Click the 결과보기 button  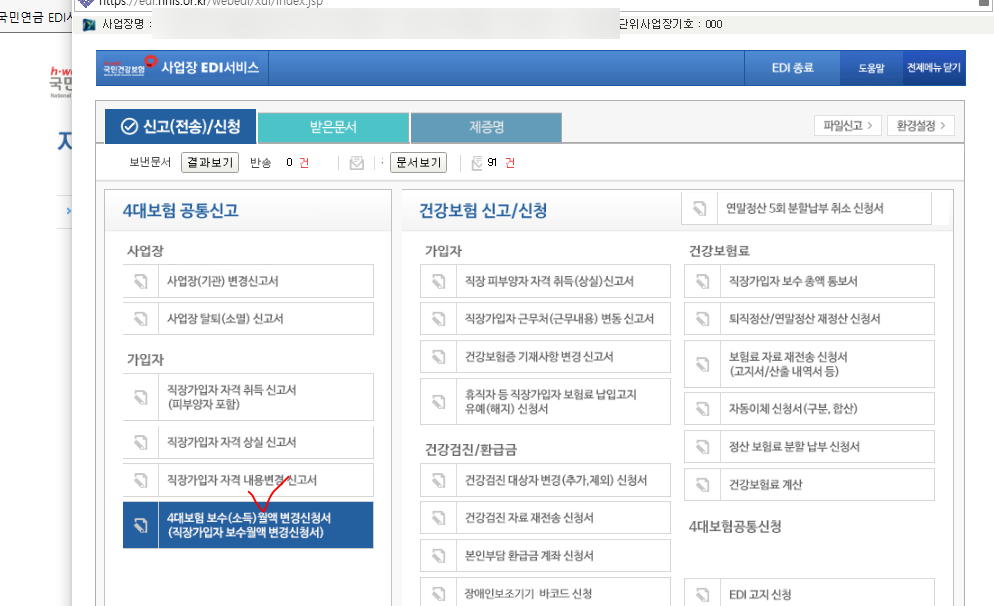click(210, 162)
